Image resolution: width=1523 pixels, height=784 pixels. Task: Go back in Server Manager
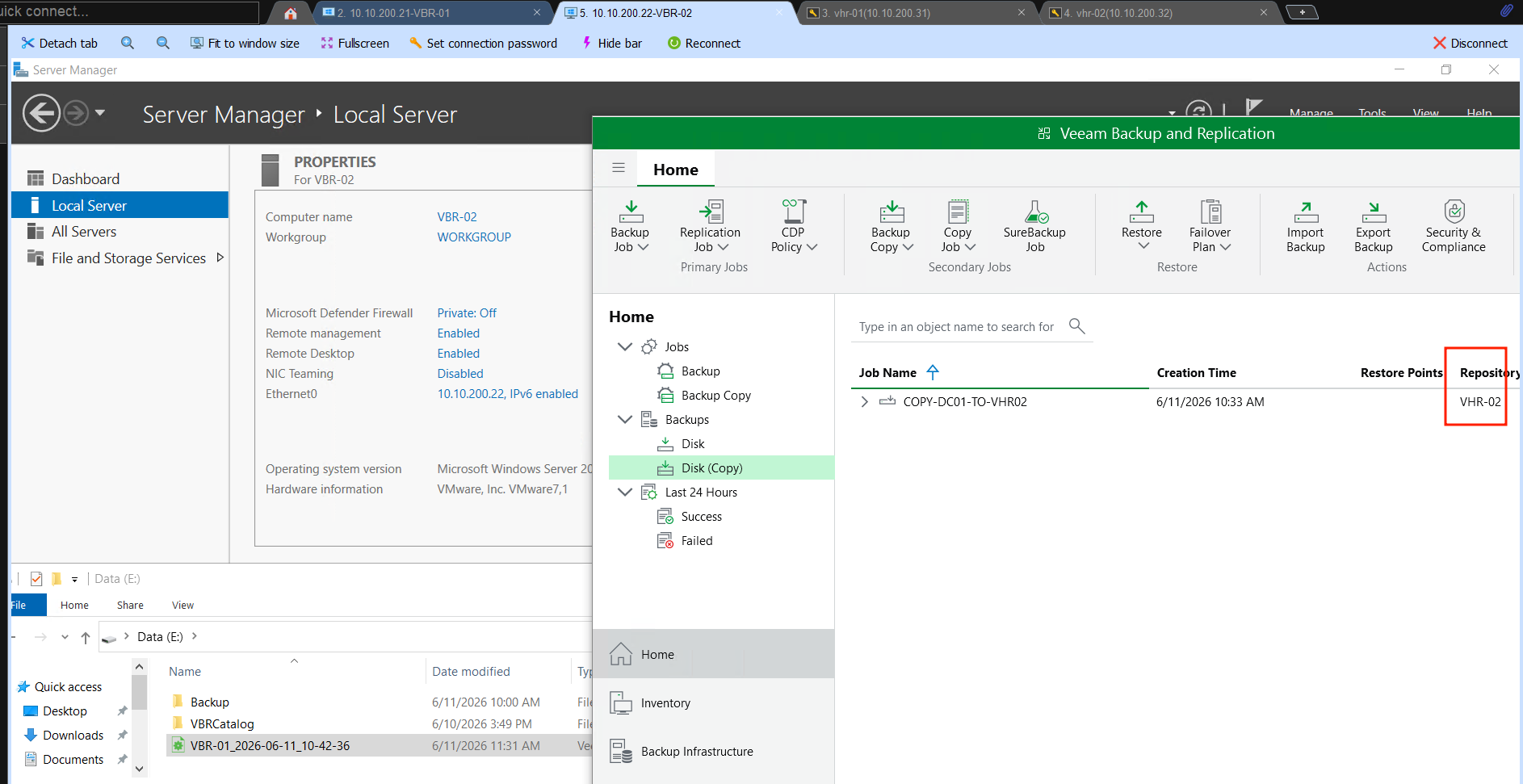[41, 113]
